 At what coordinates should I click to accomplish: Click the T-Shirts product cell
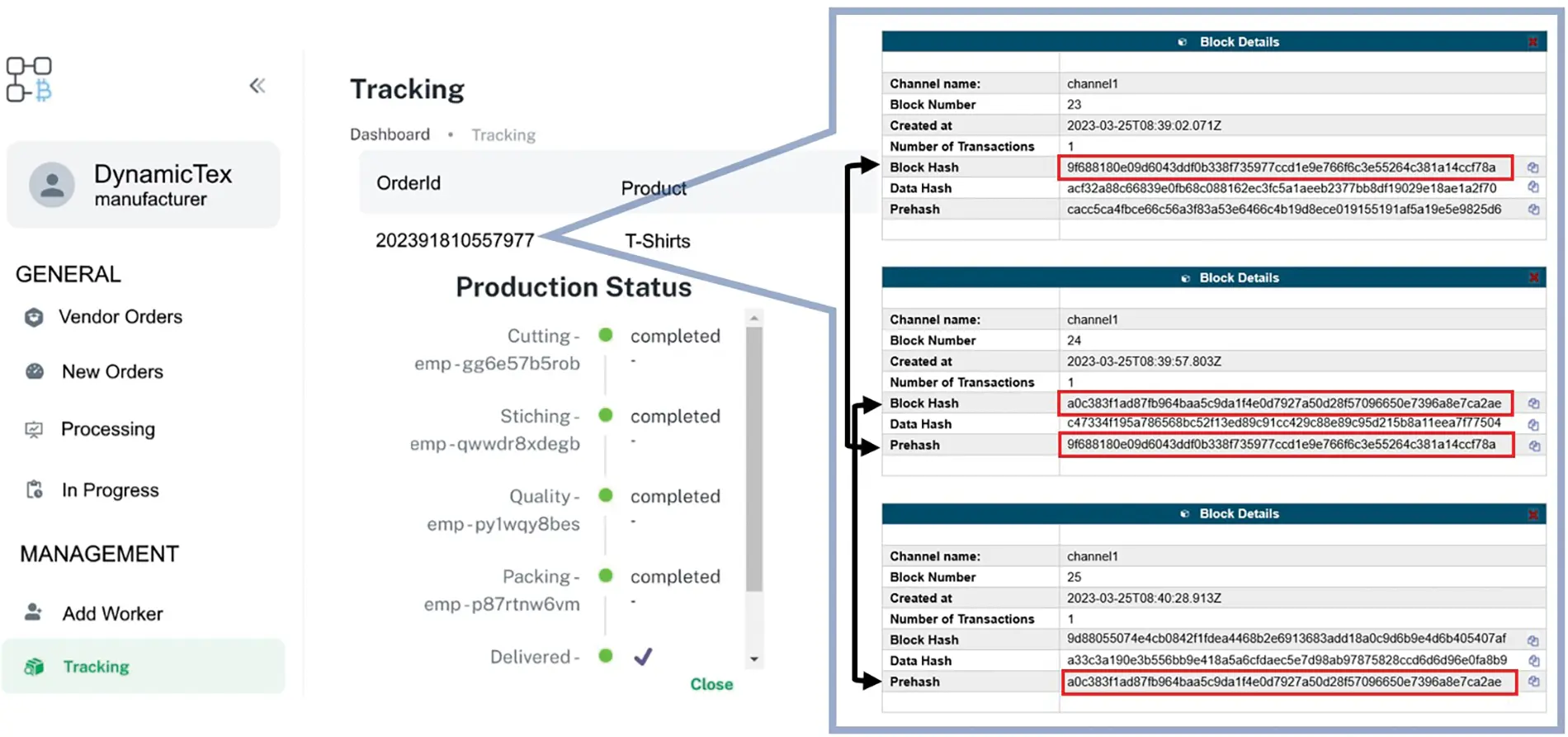point(657,241)
